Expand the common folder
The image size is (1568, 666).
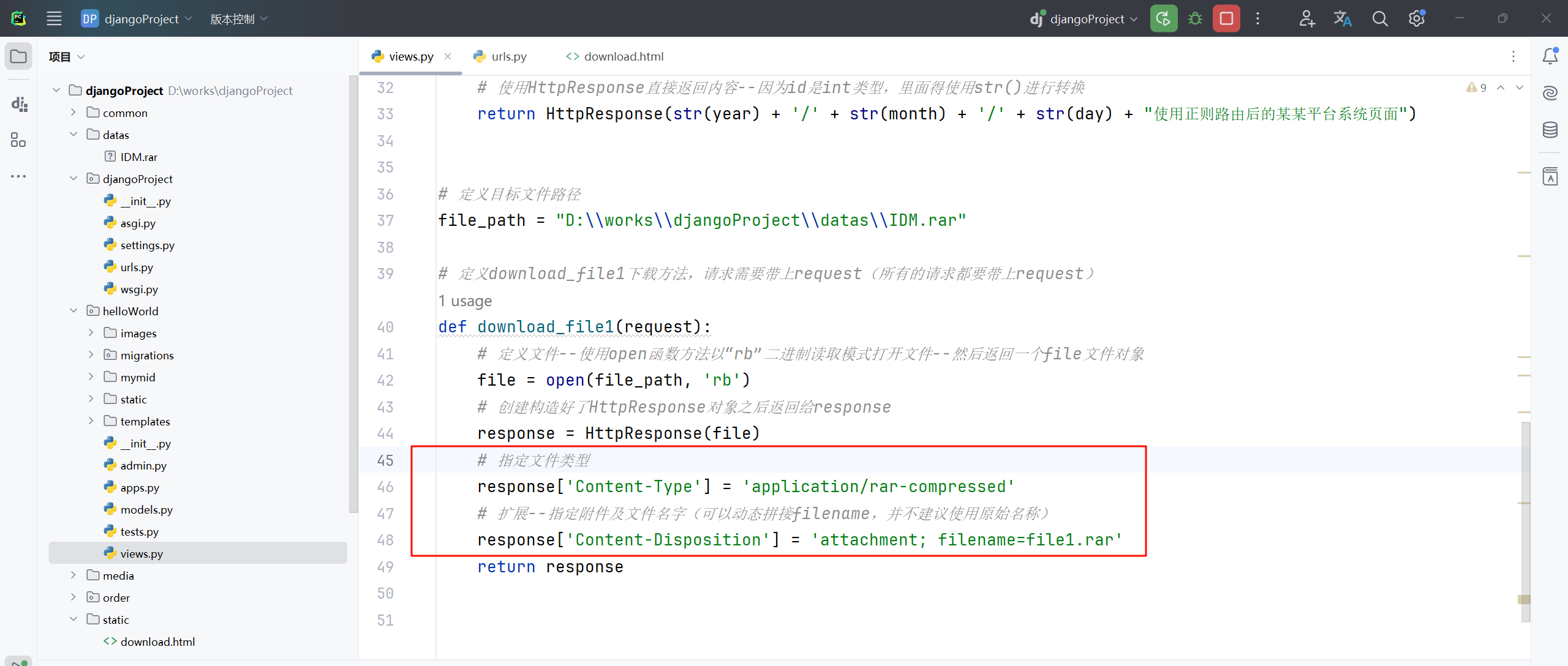tap(73, 112)
